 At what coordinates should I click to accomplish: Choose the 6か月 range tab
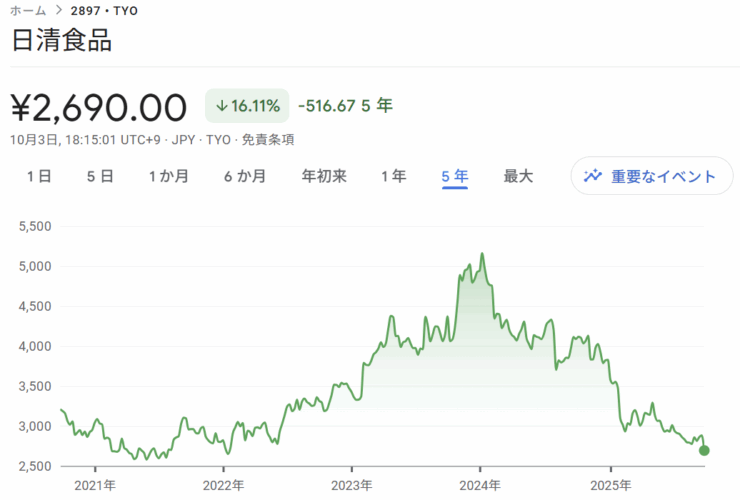[x=245, y=176]
